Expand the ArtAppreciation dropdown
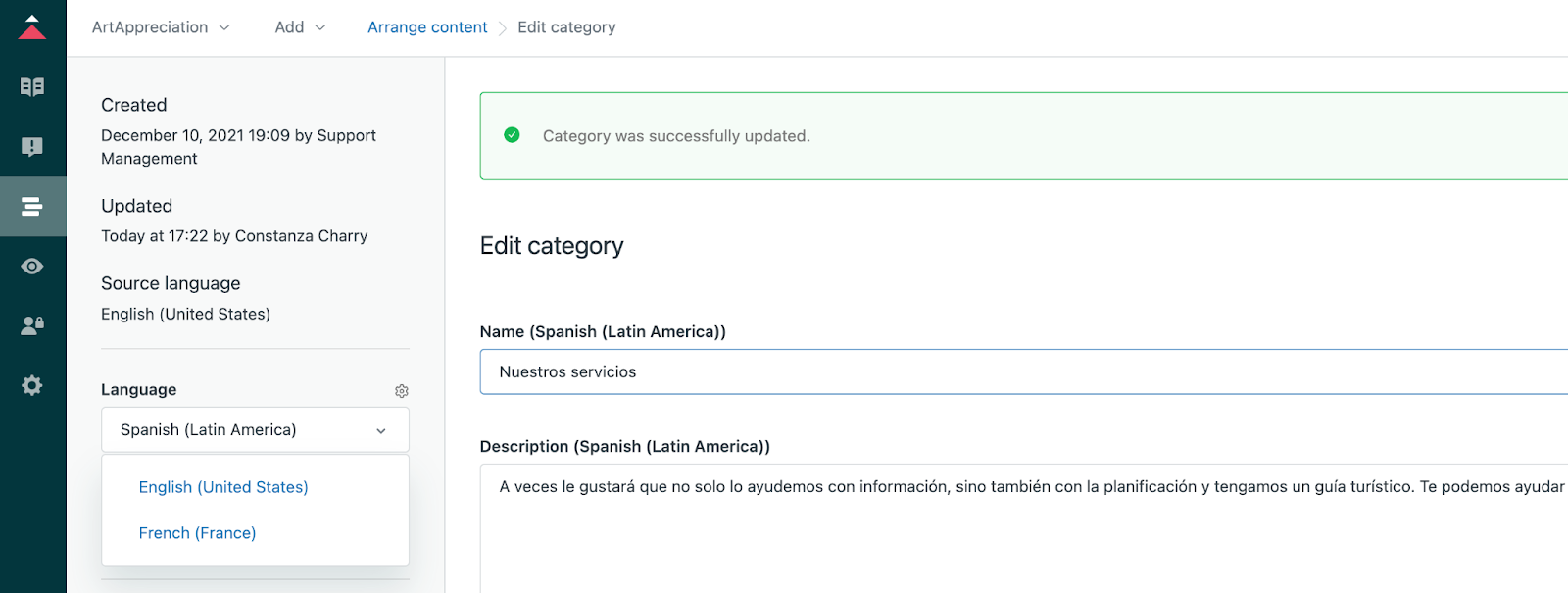This screenshot has height=593, width=1568. (x=161, y=27)
